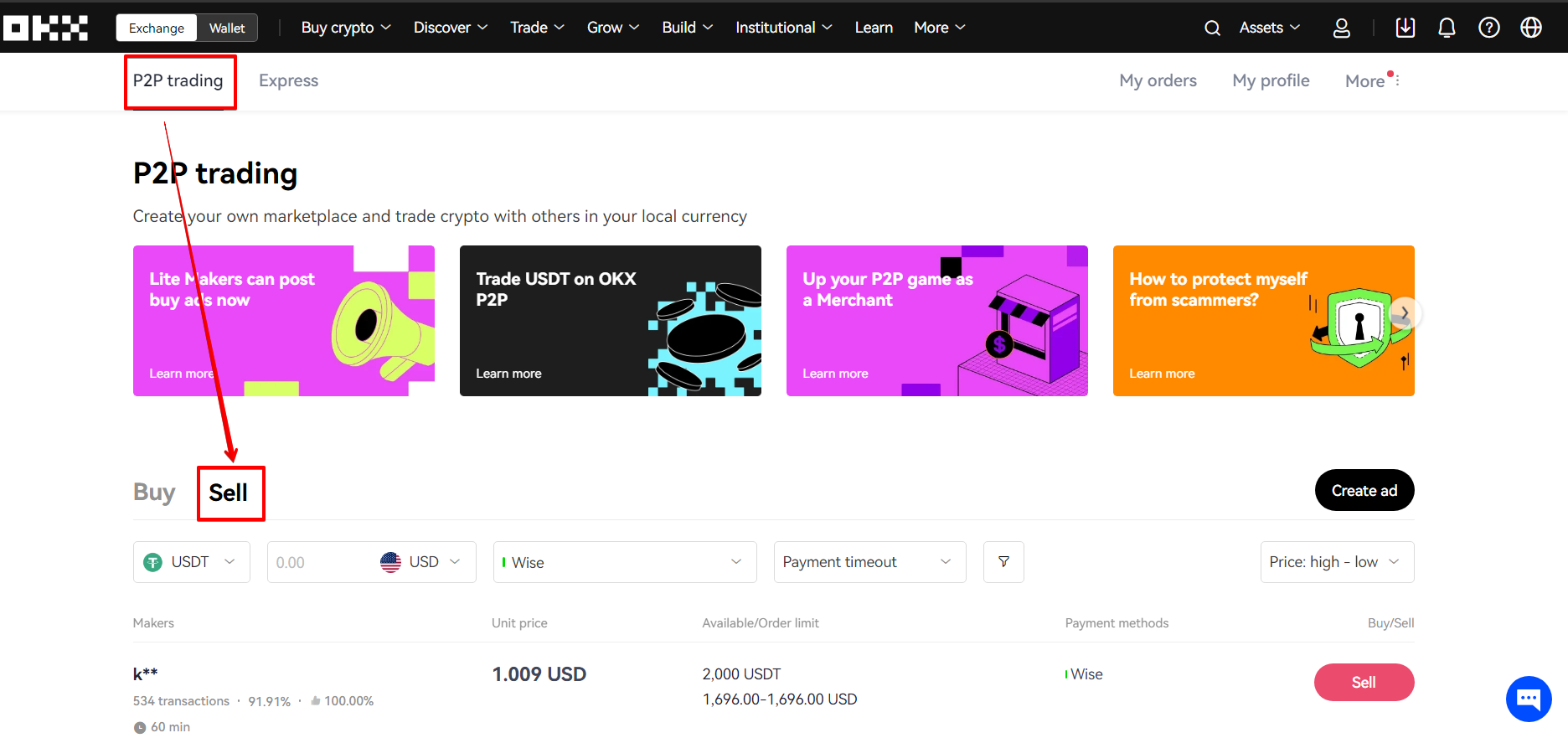Switch to the Buy tab
The height and width of the screenshot is (738, 1568).
(x=154, y=492)
